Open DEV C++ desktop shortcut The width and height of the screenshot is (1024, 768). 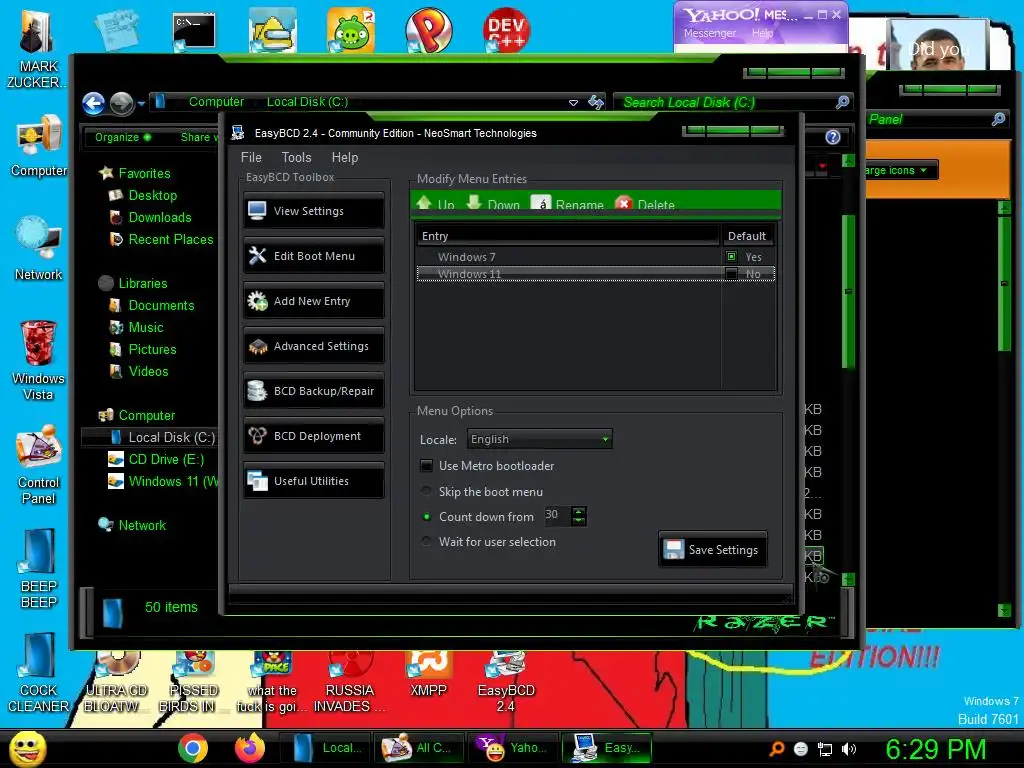[x=506, y=29]
